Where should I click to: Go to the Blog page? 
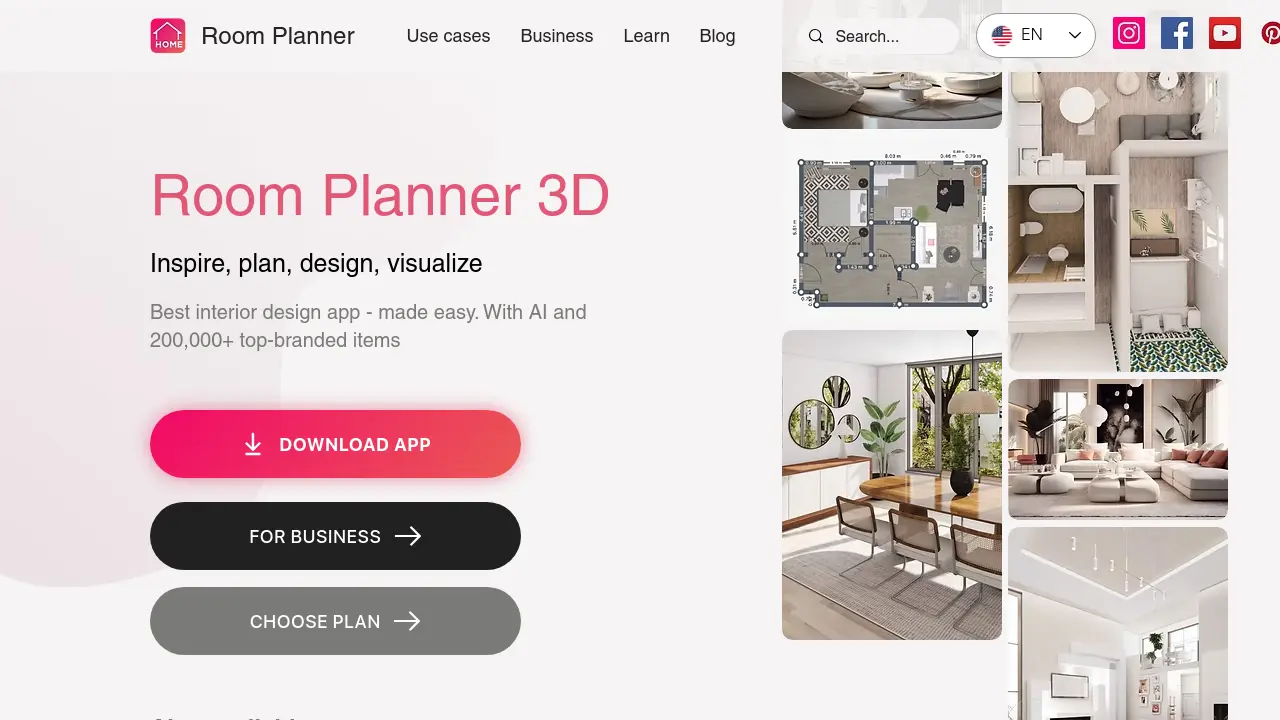717,36
